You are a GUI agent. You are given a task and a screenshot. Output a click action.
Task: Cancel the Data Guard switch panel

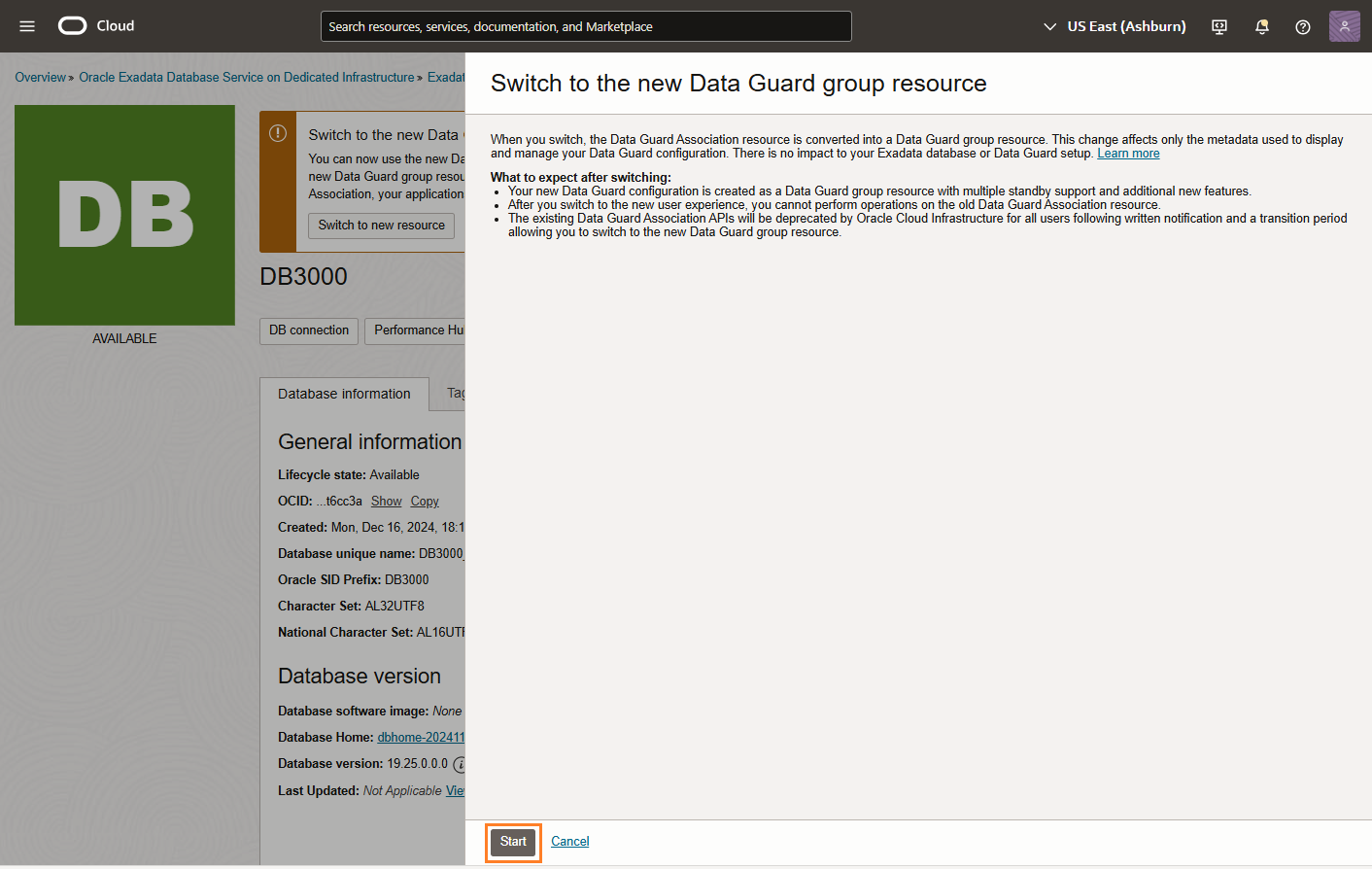point(570,842)
